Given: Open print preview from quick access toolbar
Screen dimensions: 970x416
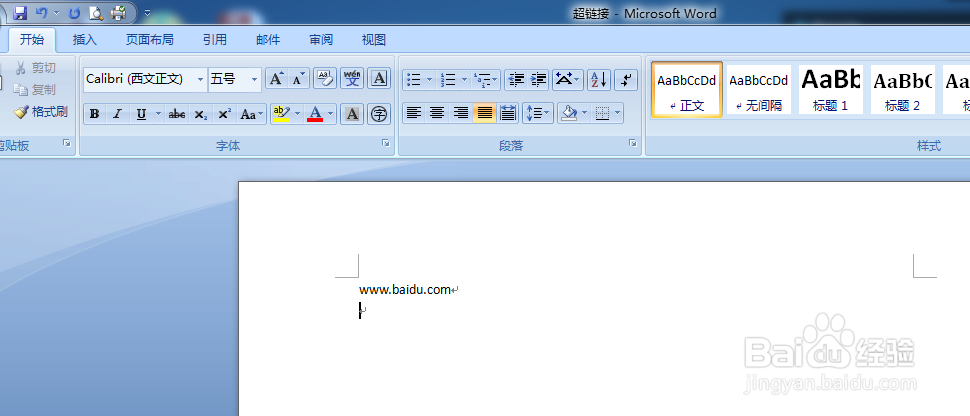Looking at the screenshot, I should [x=96, y=12].
